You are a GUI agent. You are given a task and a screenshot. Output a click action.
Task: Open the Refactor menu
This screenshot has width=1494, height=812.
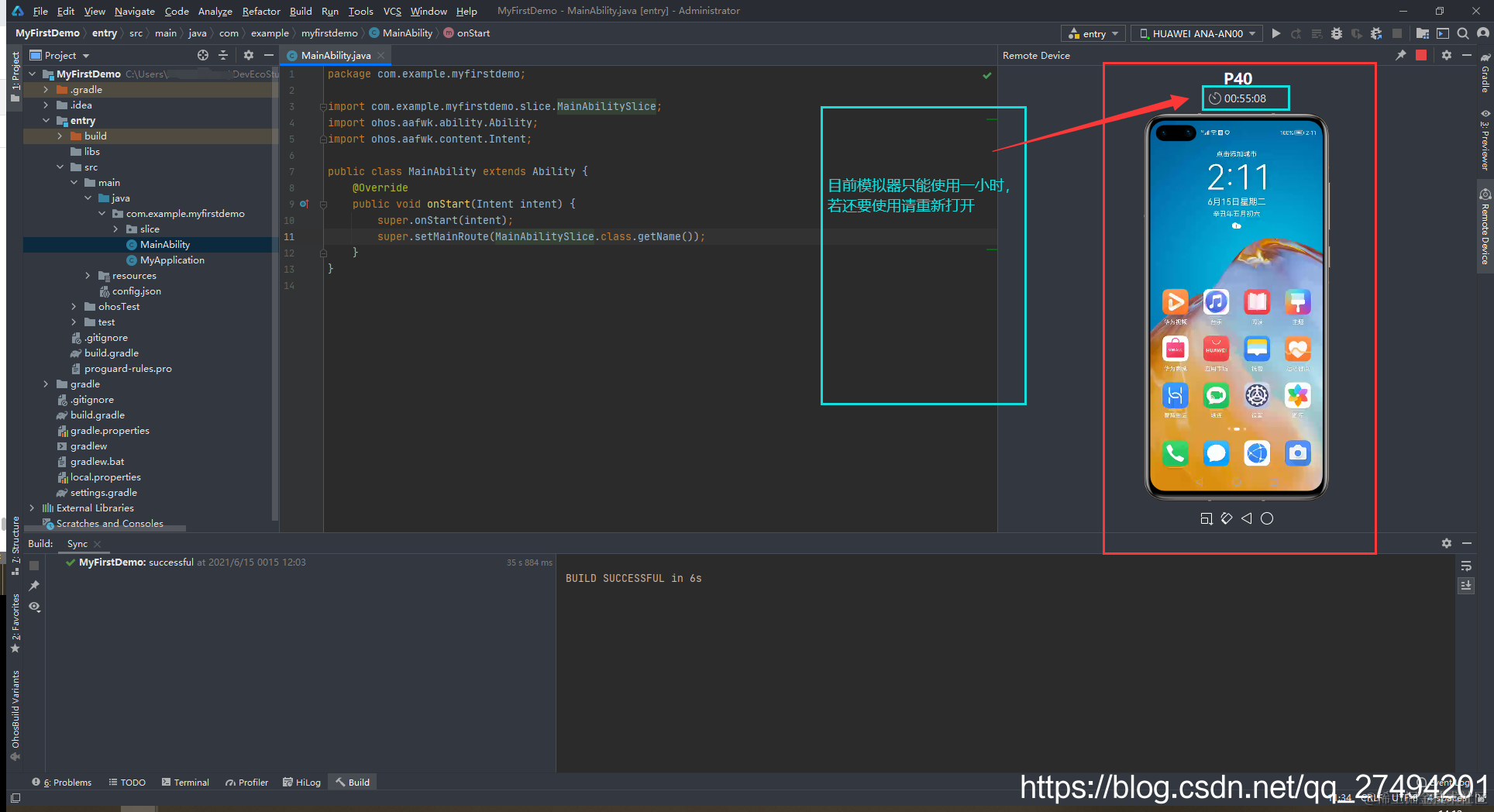261,11
